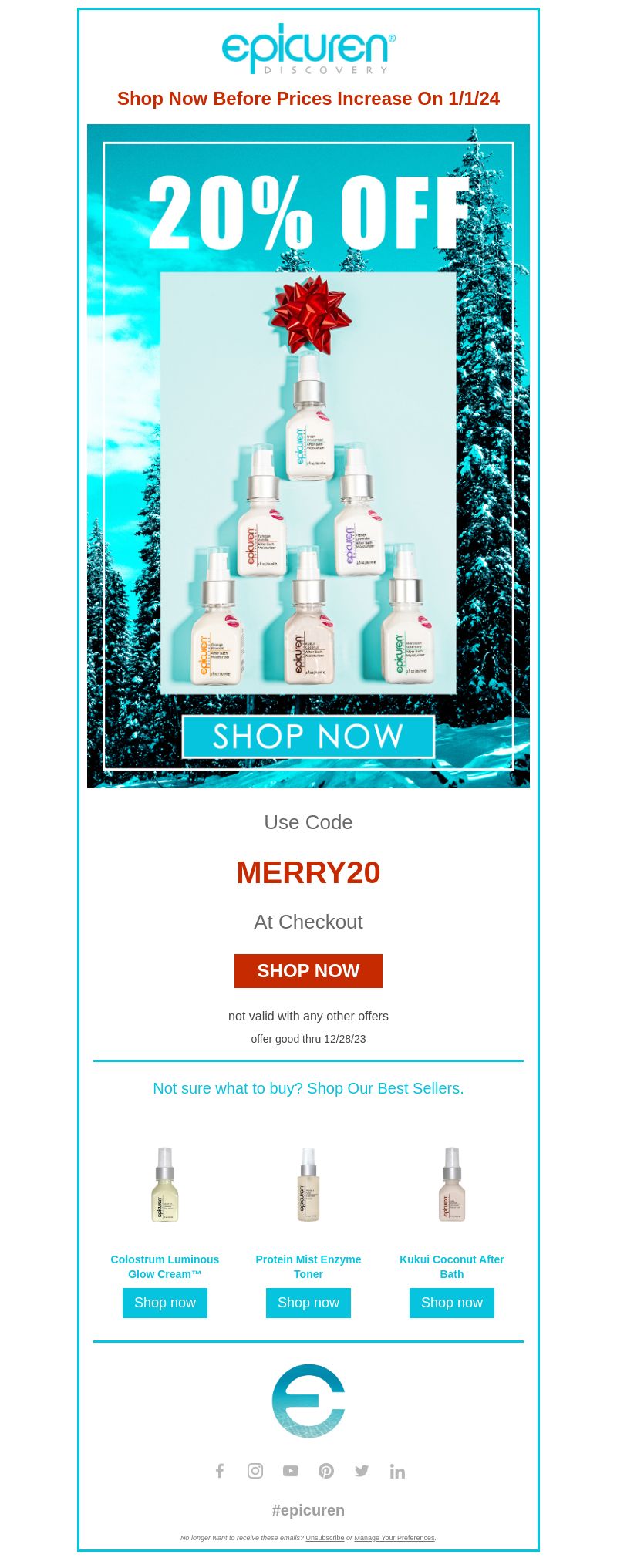Open the YouTube social icon

coord(291,1471)
